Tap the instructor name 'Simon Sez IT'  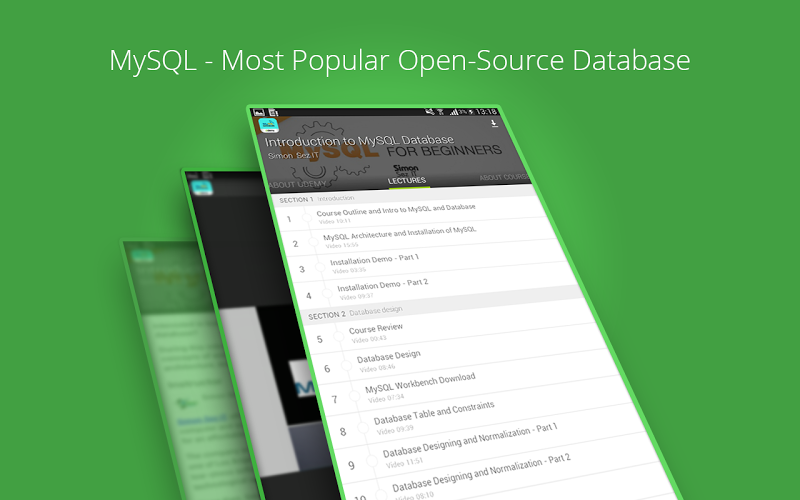293,155
